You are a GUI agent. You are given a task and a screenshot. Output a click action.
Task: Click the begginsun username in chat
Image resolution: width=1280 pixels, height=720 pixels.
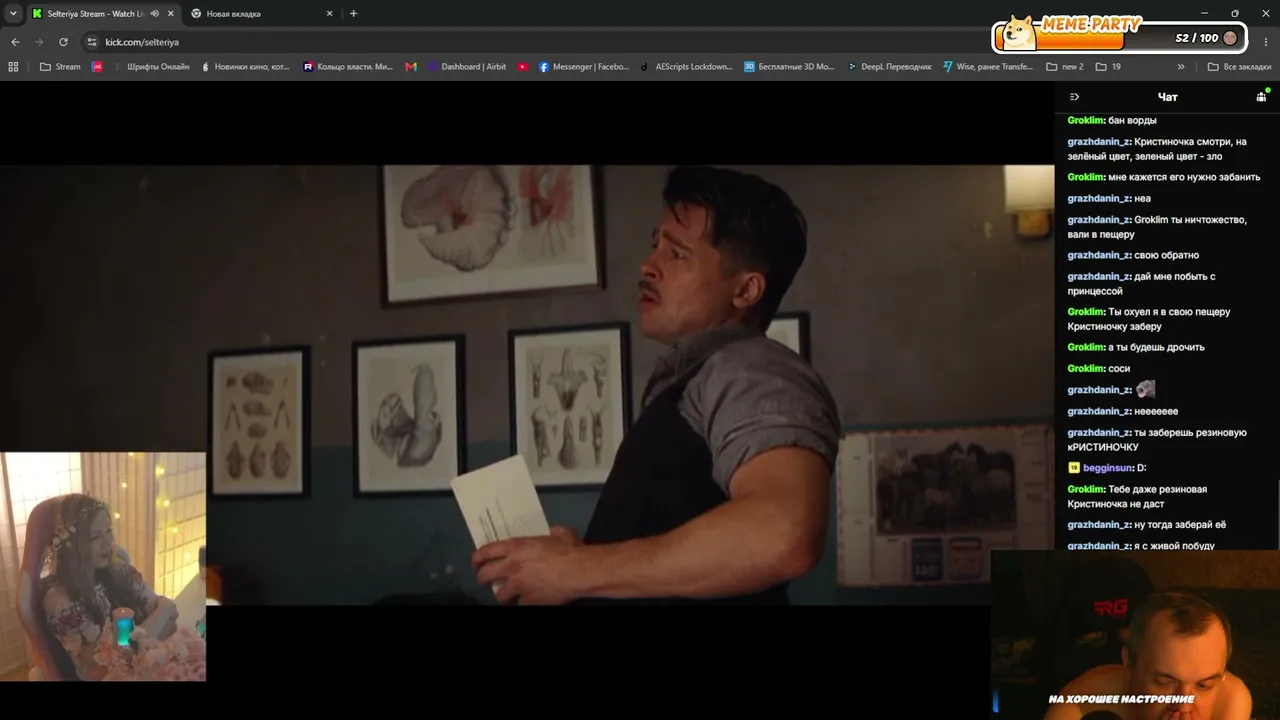point(1108,468)
